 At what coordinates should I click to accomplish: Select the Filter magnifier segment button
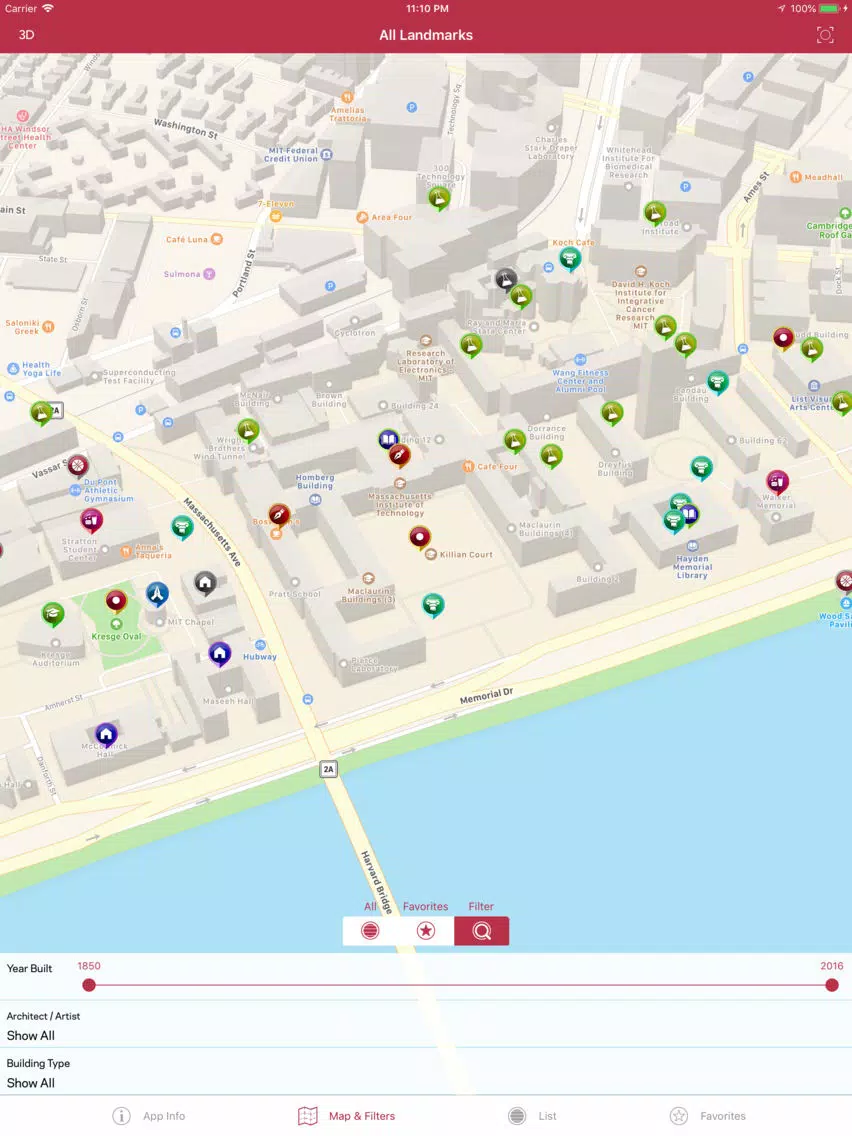(x=482, y=930)
